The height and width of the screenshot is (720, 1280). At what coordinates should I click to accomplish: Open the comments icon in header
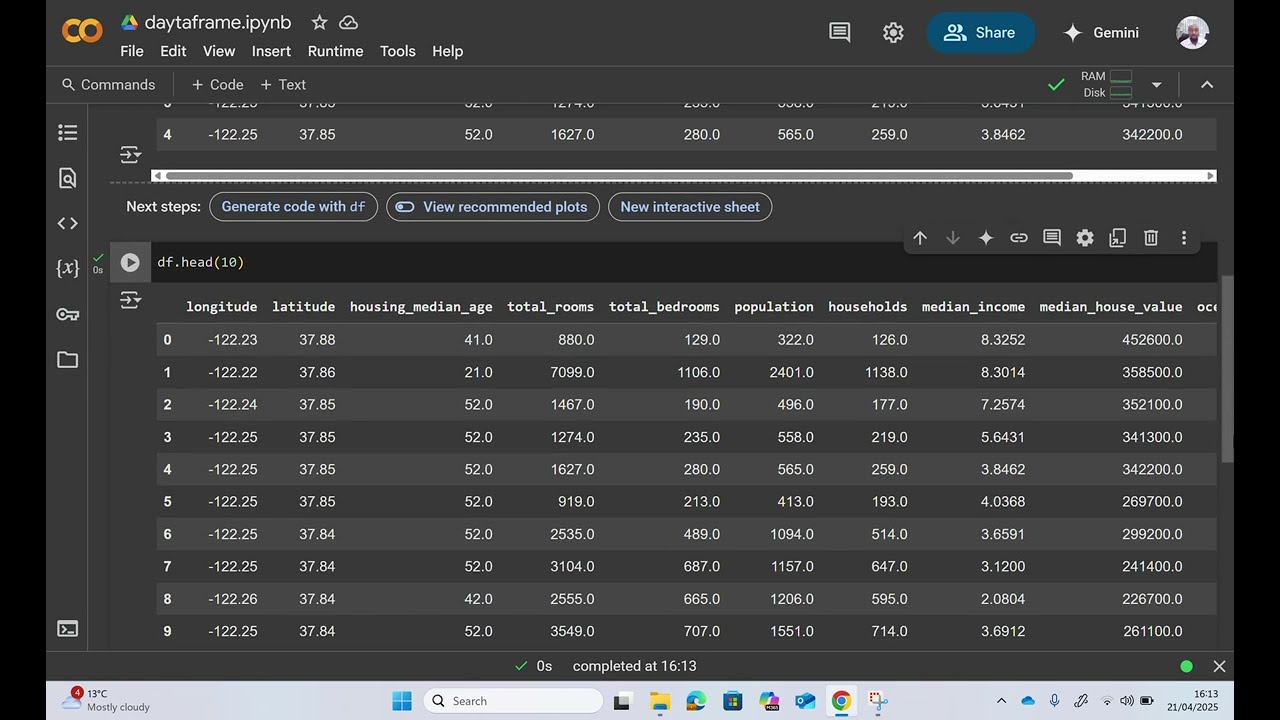[840, 33]
